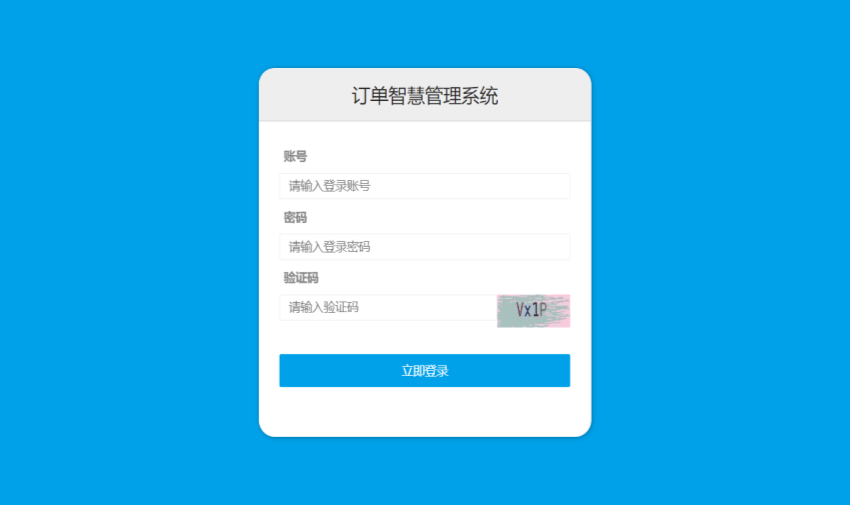Select the field showing 请输入登录密码 placeholder

pyautogui.click(x=424, y=247)
